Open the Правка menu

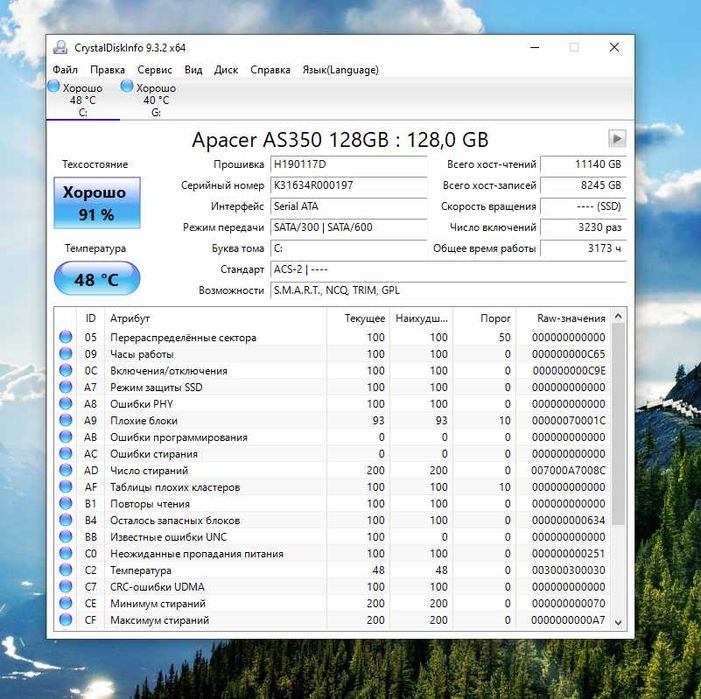(107, 70)
